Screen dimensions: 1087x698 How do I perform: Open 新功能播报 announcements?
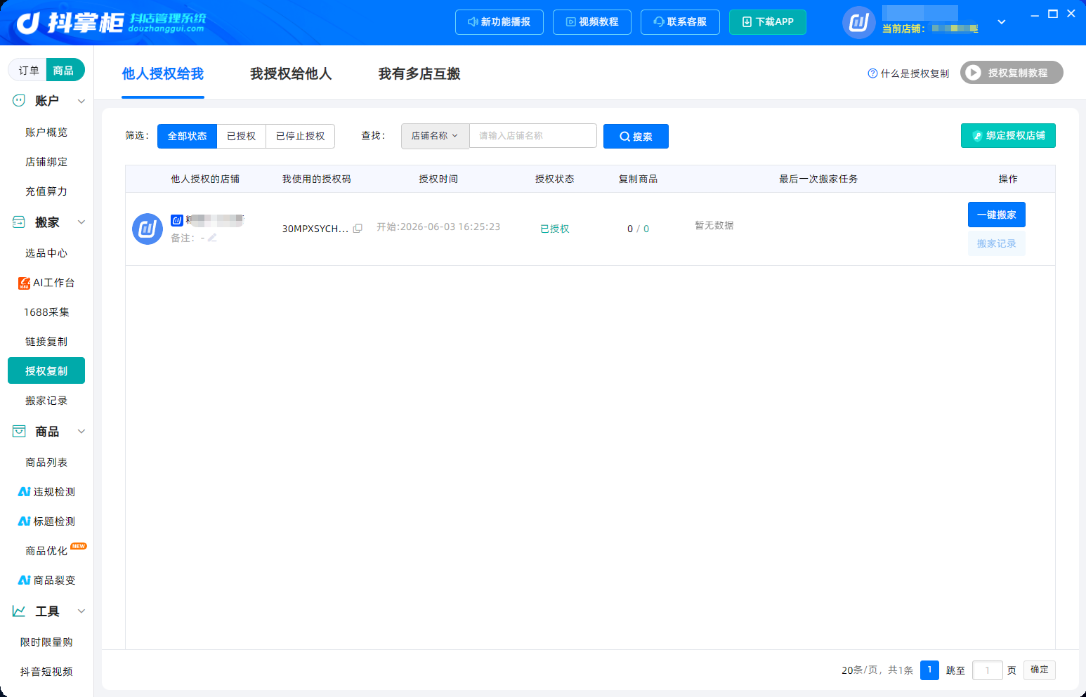(x=499, y=22)
